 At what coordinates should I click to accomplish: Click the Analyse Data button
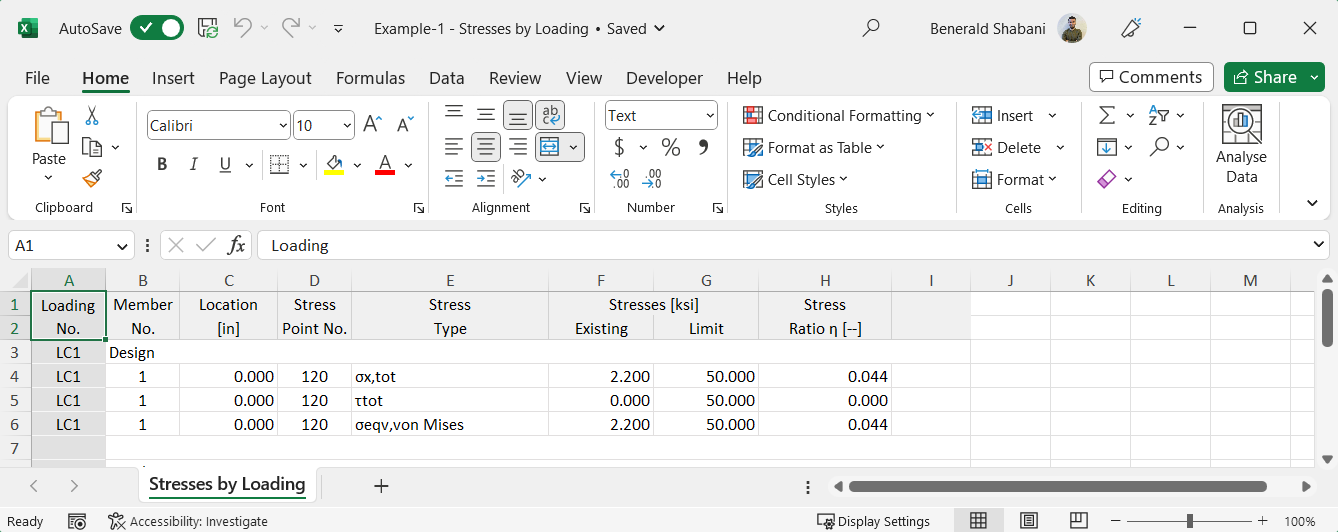[1241, 145]
